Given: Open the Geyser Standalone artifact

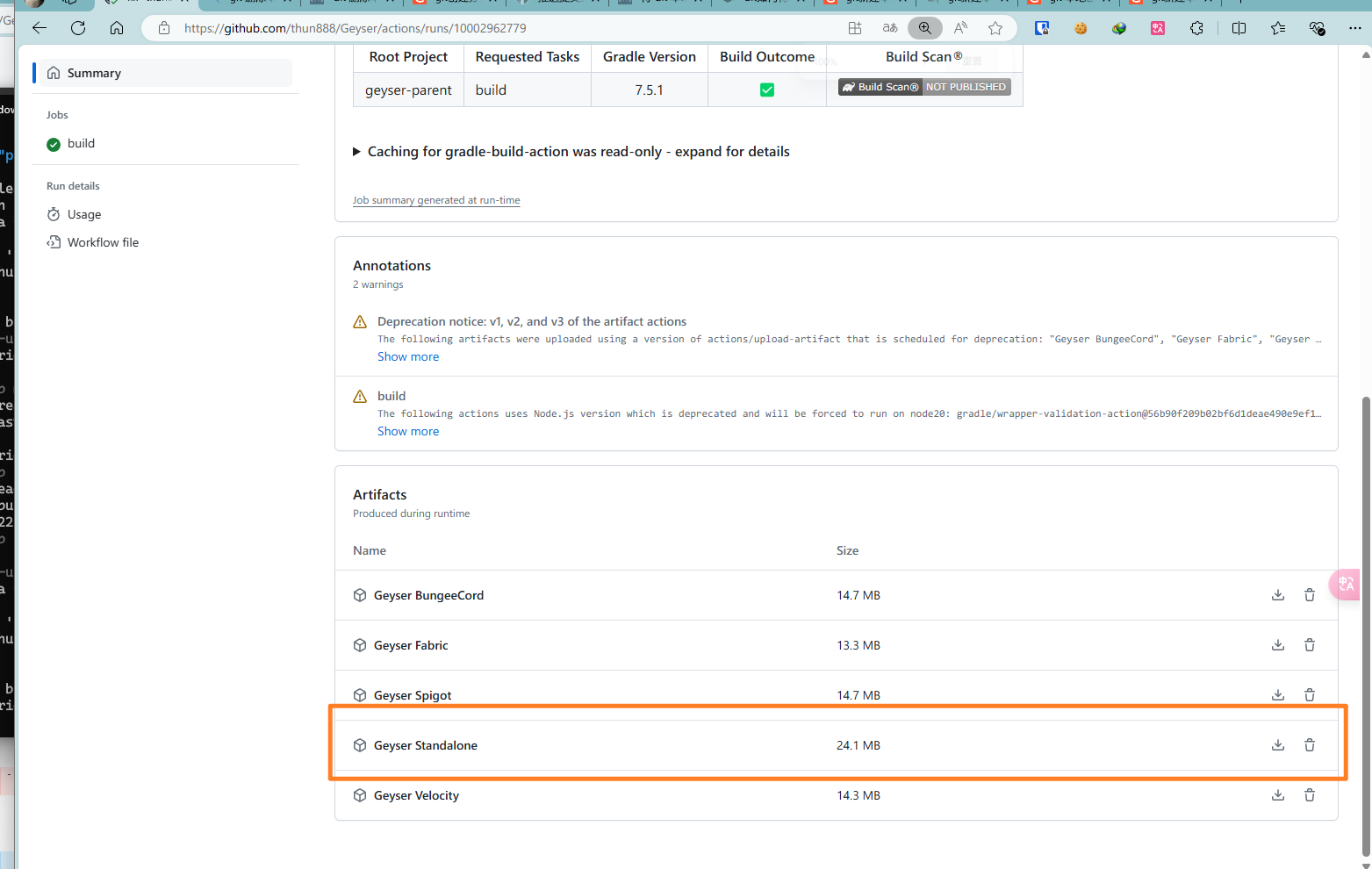Looking at the screenshot, I should click(426, 745).
